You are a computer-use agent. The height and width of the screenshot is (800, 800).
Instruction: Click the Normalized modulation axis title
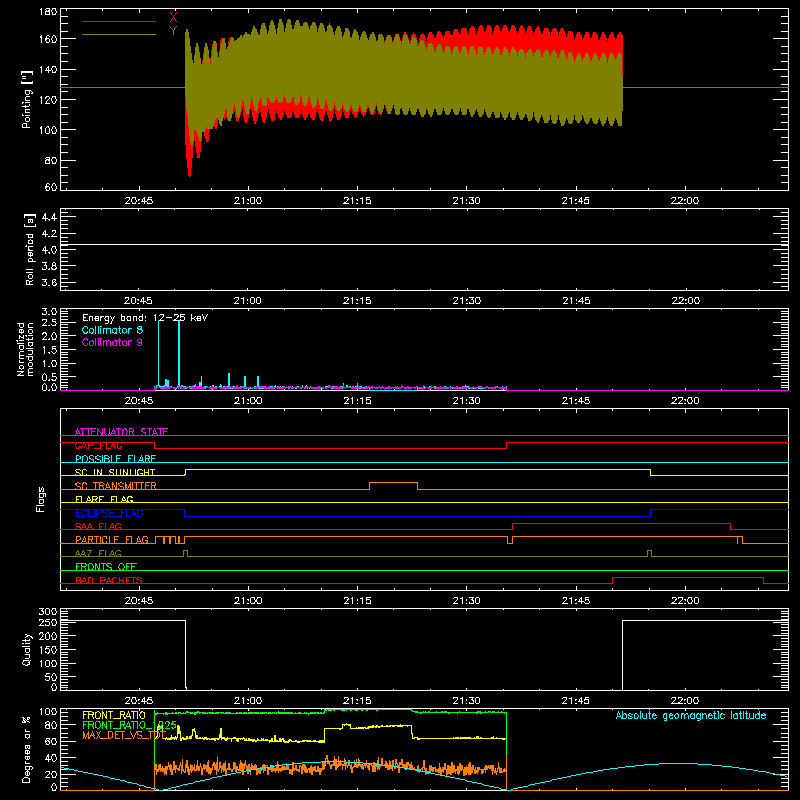click(x=25, y=349)
